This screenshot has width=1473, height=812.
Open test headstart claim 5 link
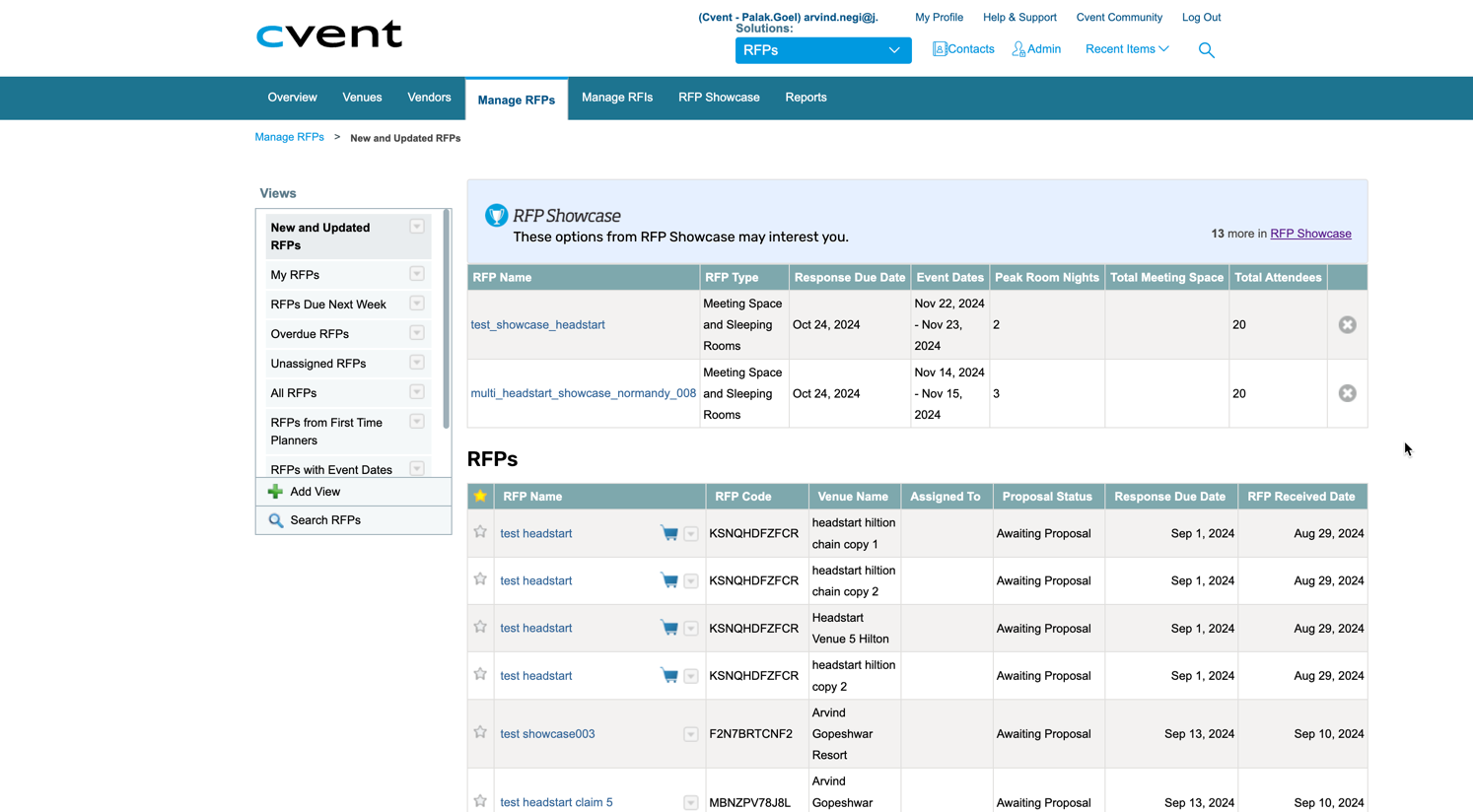point(556,802)
